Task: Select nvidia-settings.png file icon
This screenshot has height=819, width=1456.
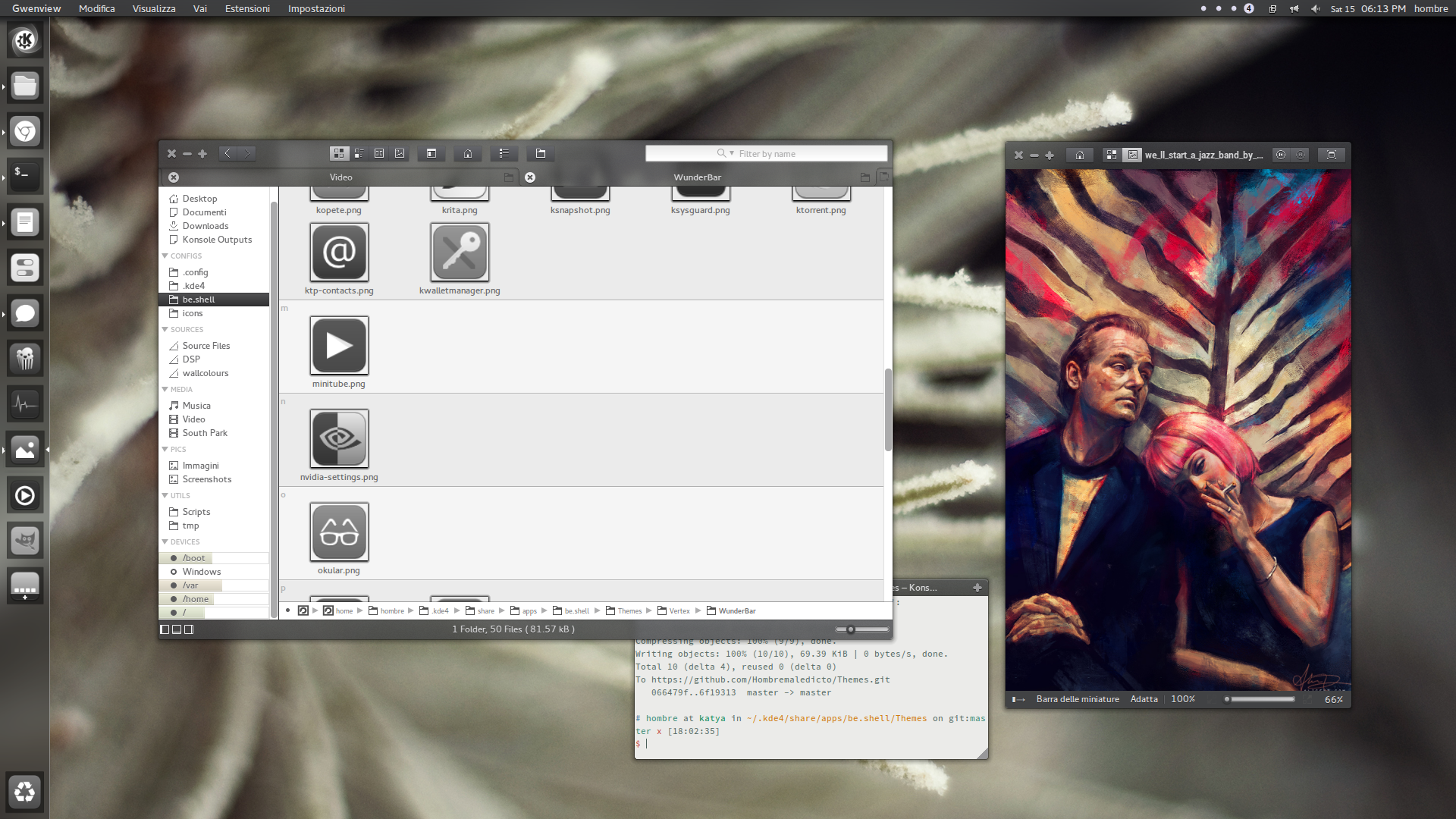Action: (339, 438)
